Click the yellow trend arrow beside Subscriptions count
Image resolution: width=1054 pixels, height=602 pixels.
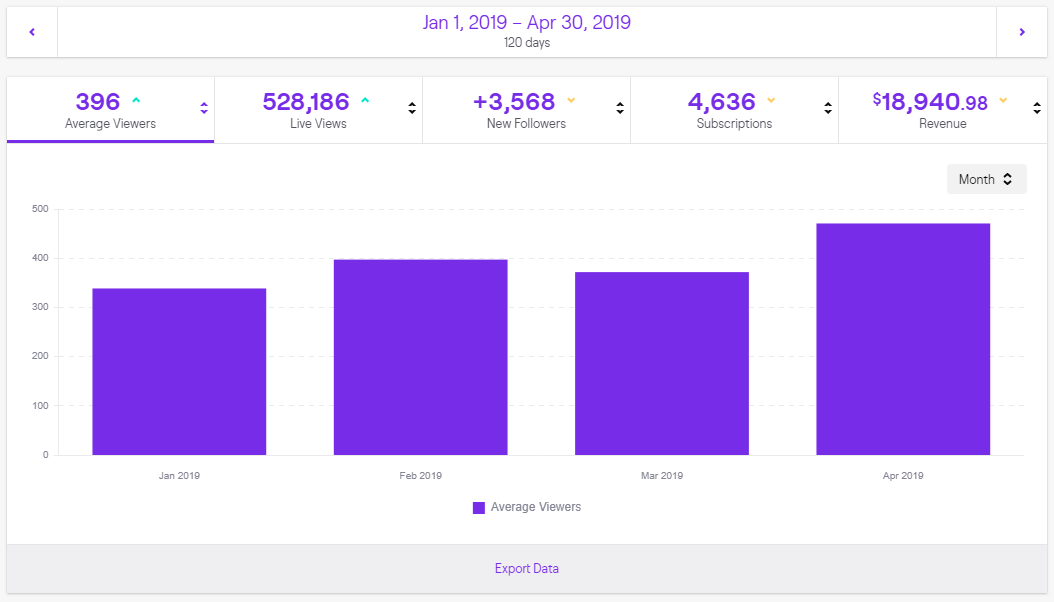click(771, 101)
